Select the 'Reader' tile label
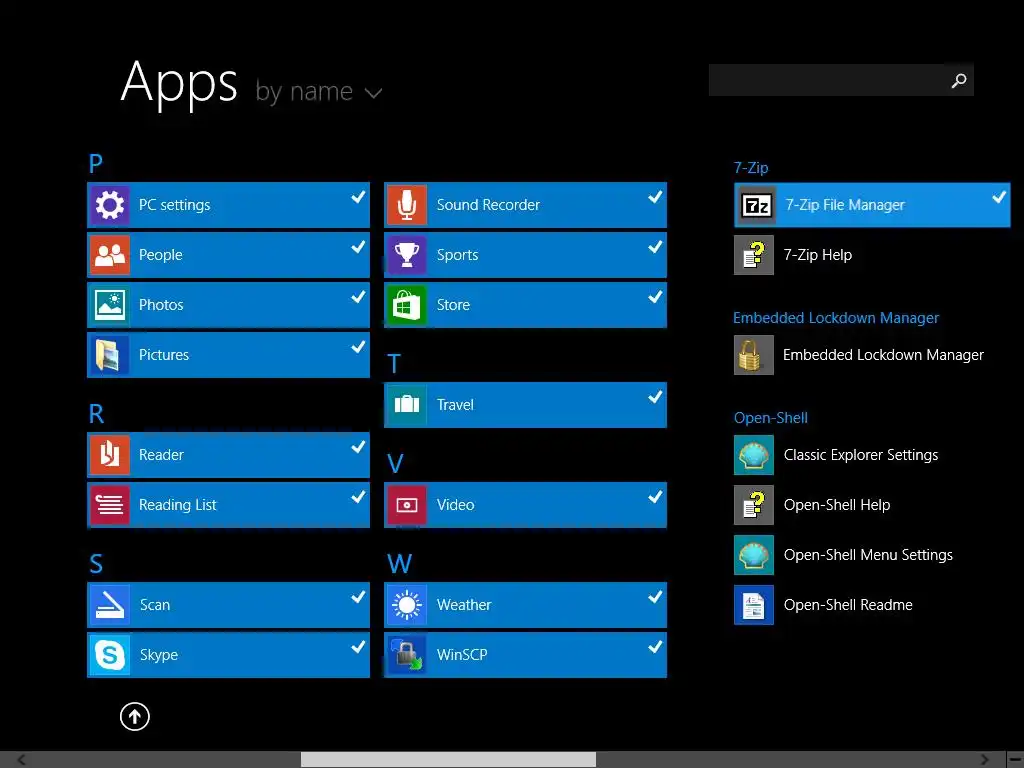This screenshot has width=1024, height=768. pos(161,455)
